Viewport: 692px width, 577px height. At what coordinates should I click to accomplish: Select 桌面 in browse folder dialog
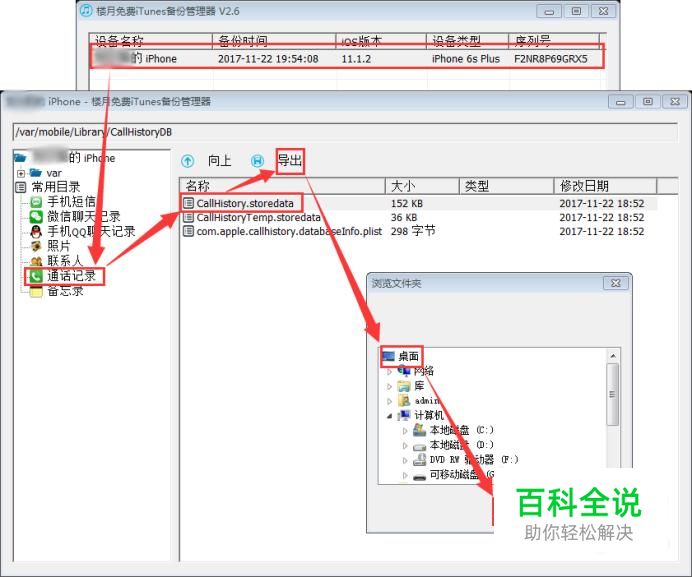pyautogui.click(x=408, y=356)
